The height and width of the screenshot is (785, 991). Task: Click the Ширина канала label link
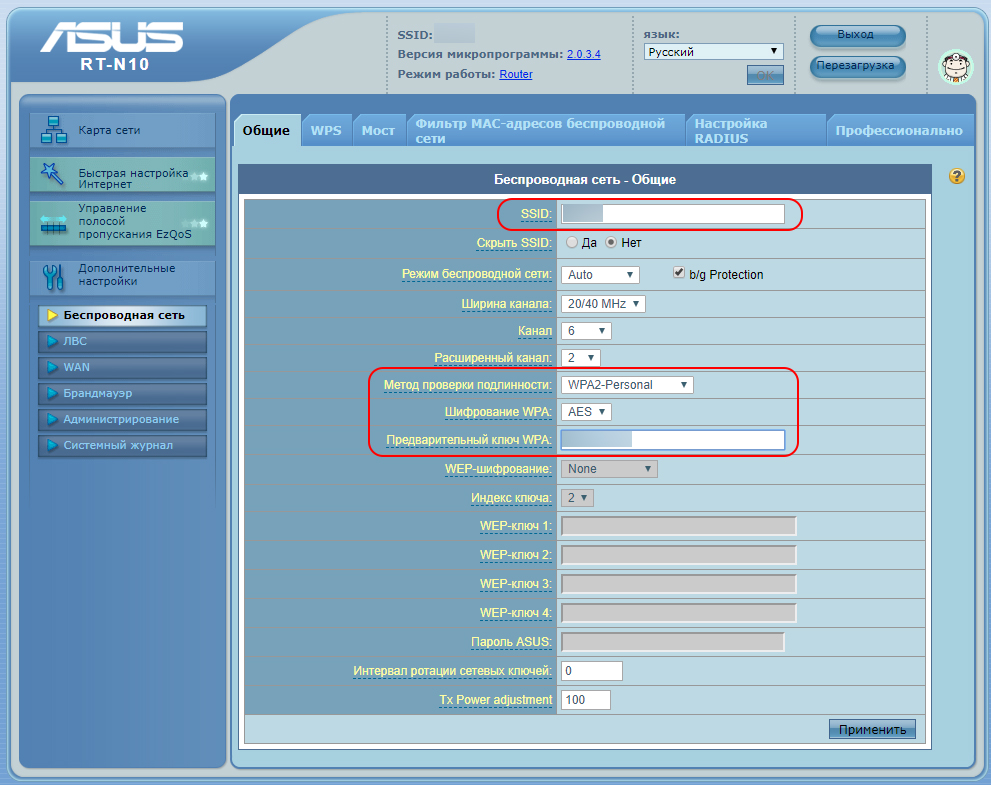(x=506, y=304)
